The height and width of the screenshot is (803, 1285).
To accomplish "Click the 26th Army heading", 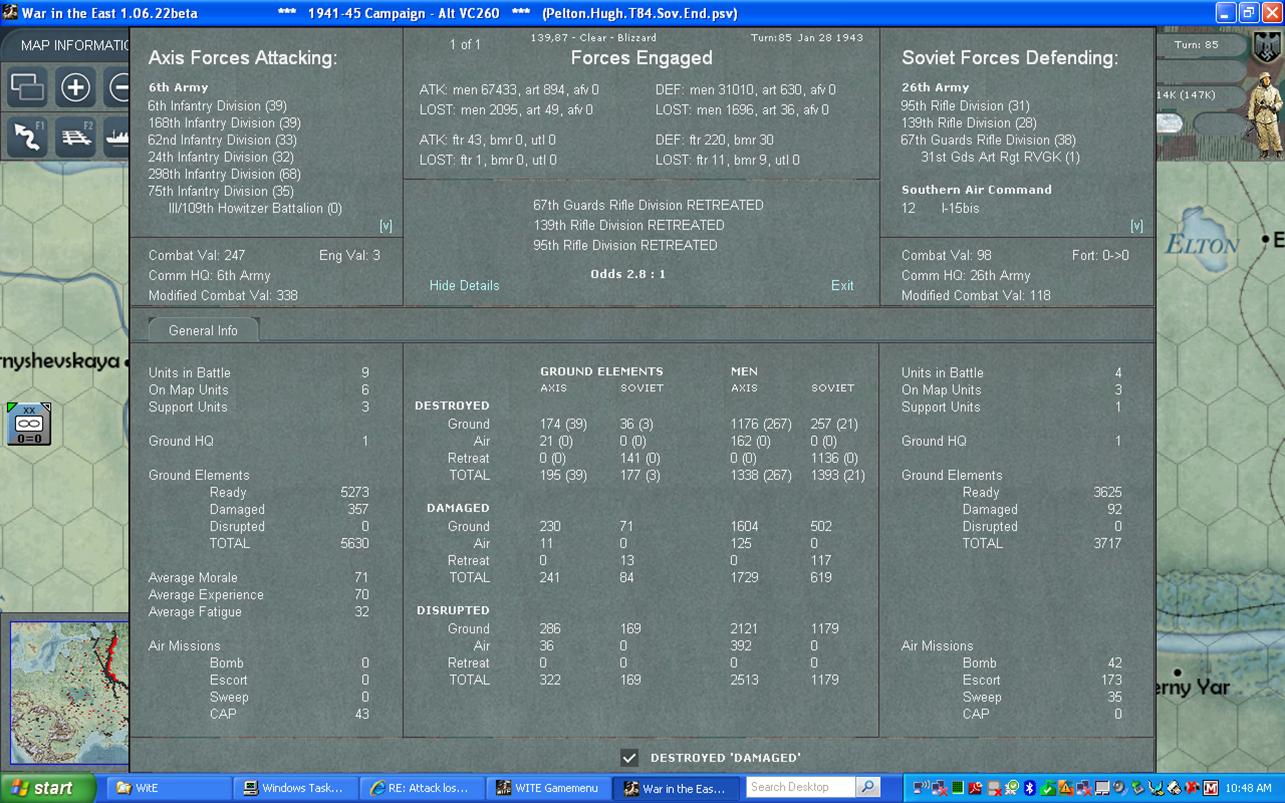I will click(x=935, y=88).
